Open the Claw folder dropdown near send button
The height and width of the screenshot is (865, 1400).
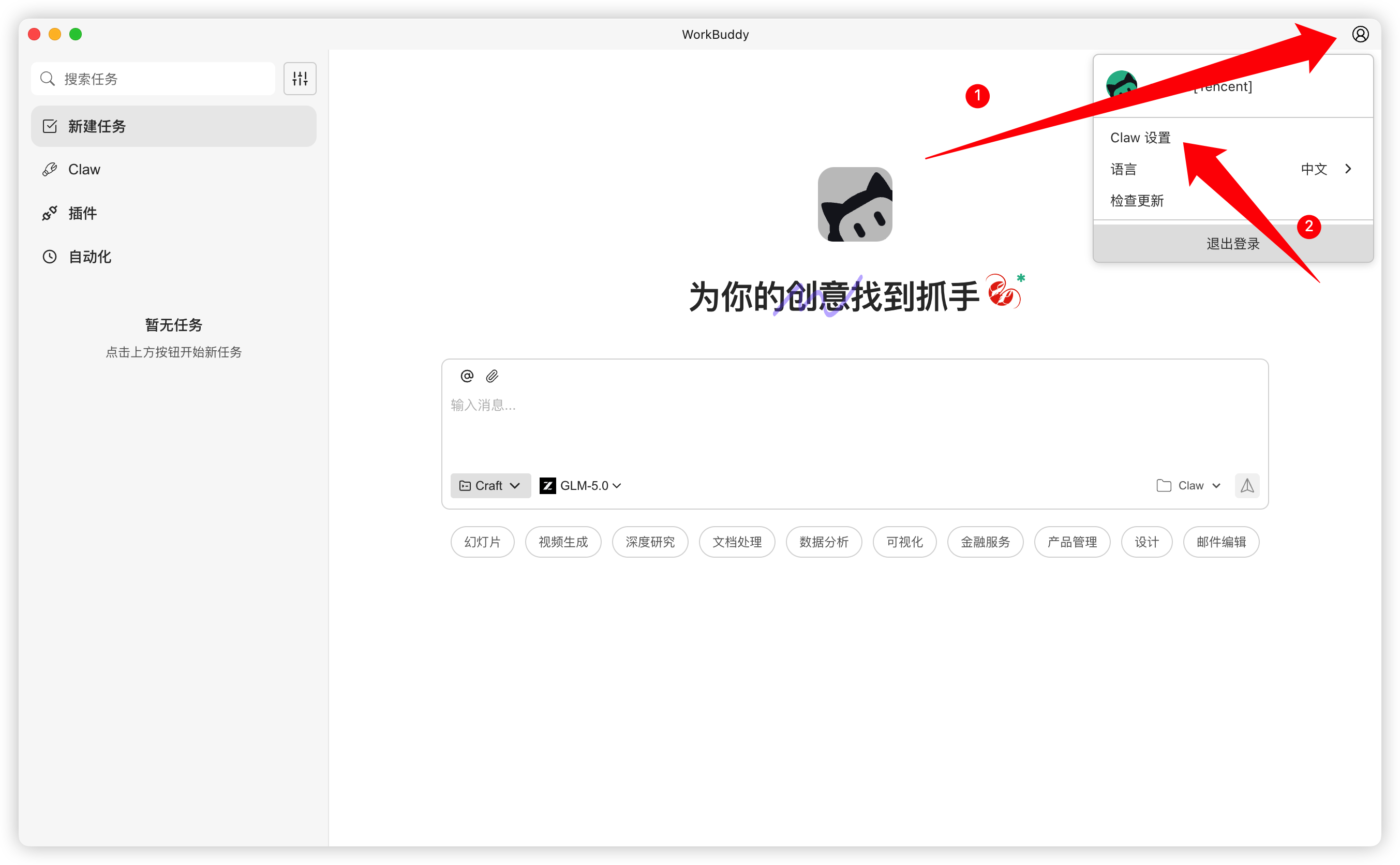point(1188,485)
